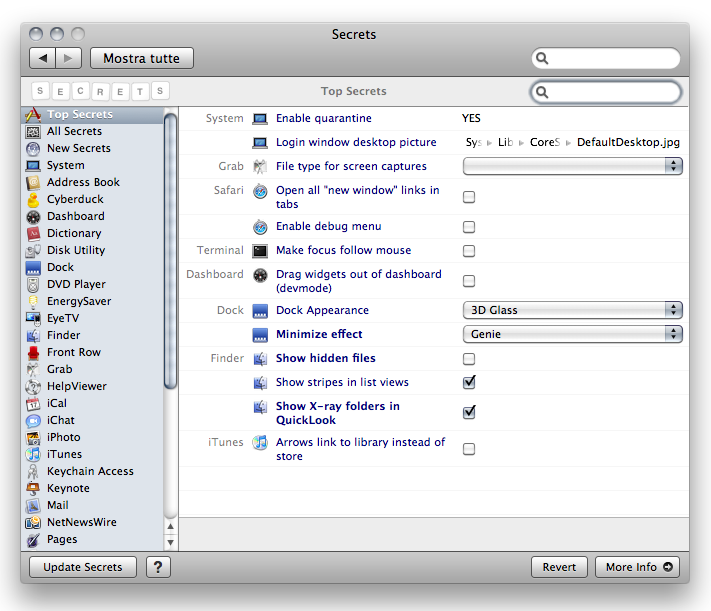The height and width of the screenshot is (611, 711).
Task: Click the Revert button
Action: coord(559,567)
